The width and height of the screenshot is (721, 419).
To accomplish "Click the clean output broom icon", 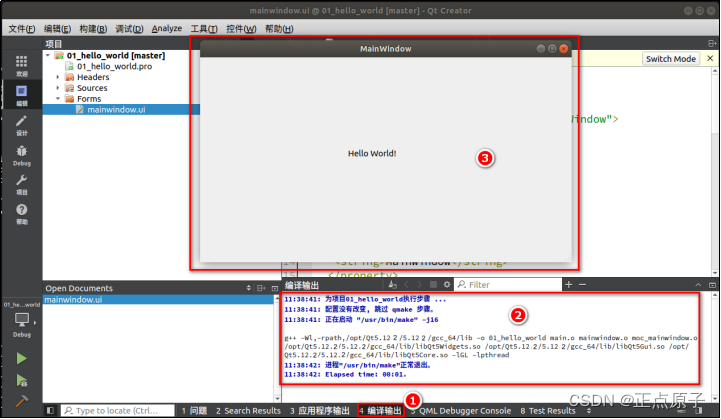I will tap(392, 285).
